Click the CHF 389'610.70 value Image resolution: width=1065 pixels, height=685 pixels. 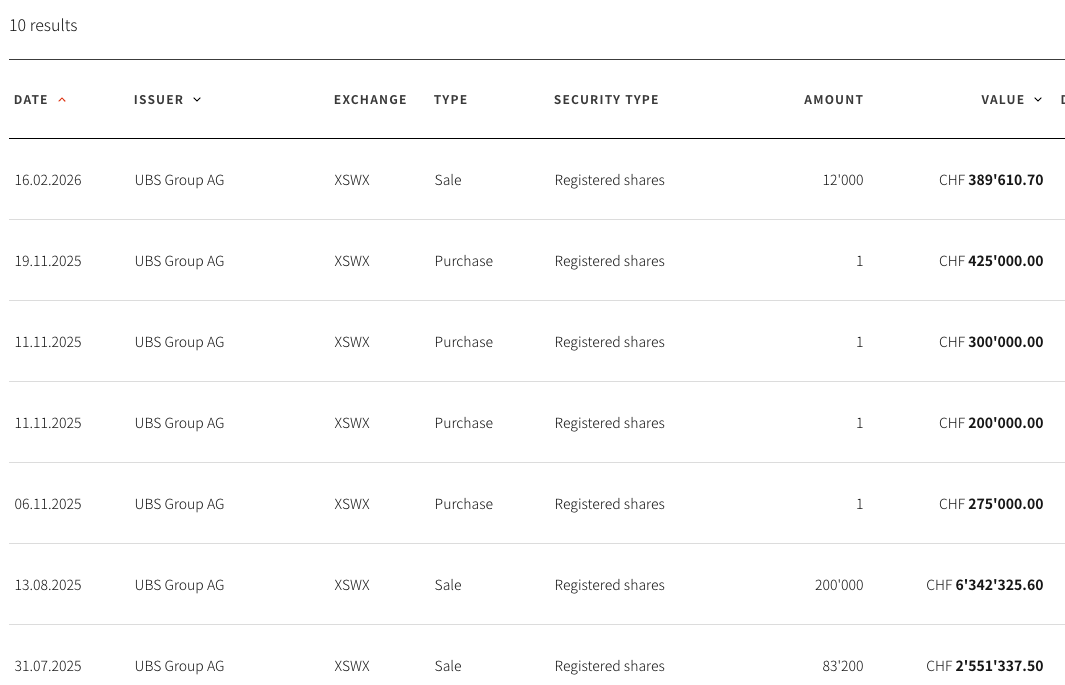click(x=990, y=181)
